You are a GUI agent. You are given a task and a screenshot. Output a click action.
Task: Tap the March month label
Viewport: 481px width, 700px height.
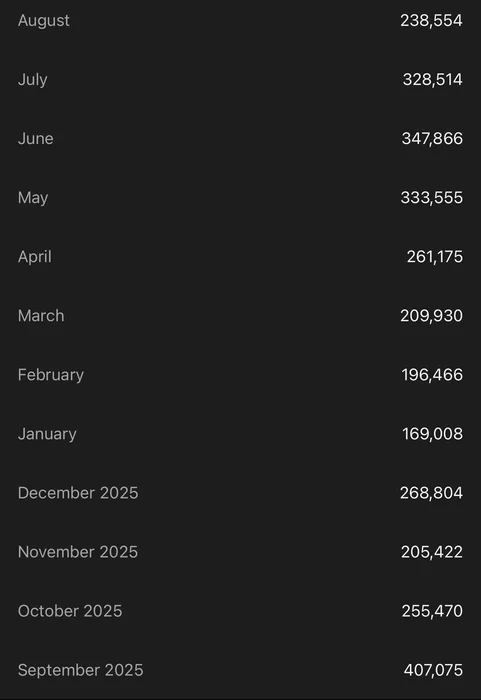coord(41,316)
